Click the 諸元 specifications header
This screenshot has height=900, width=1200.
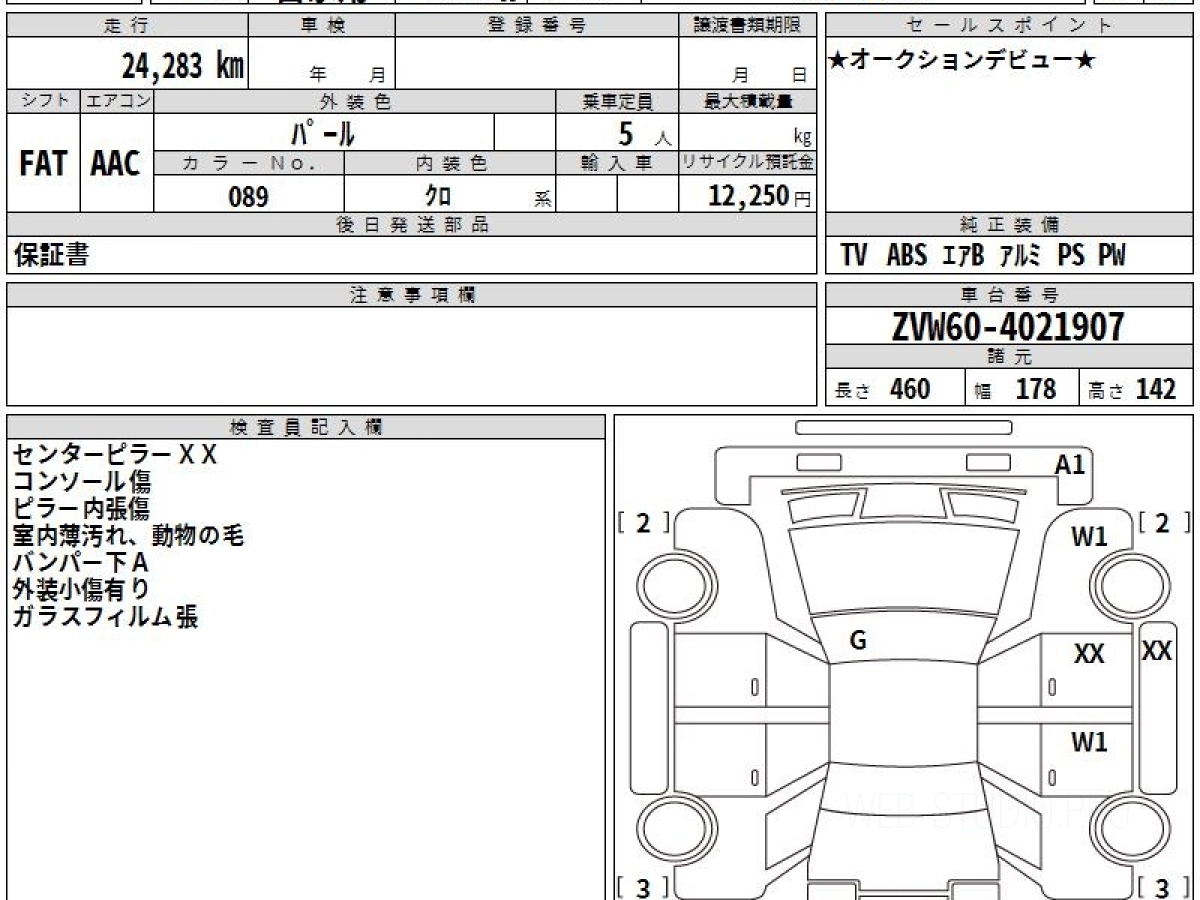1009,357
